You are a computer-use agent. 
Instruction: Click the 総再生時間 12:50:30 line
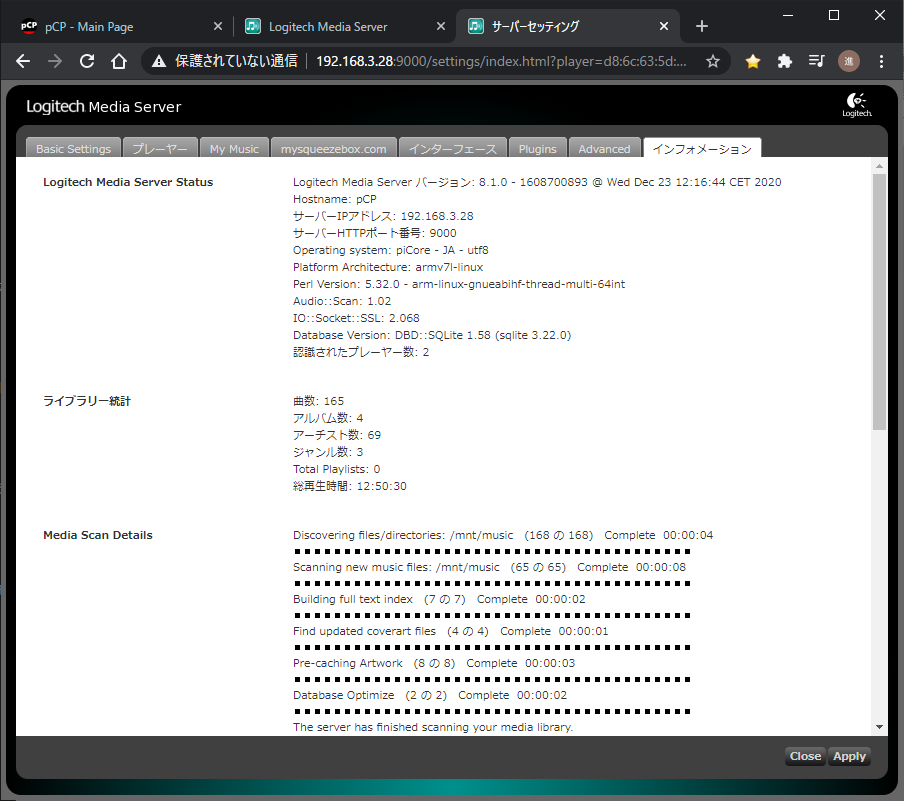tap(349, 486)
